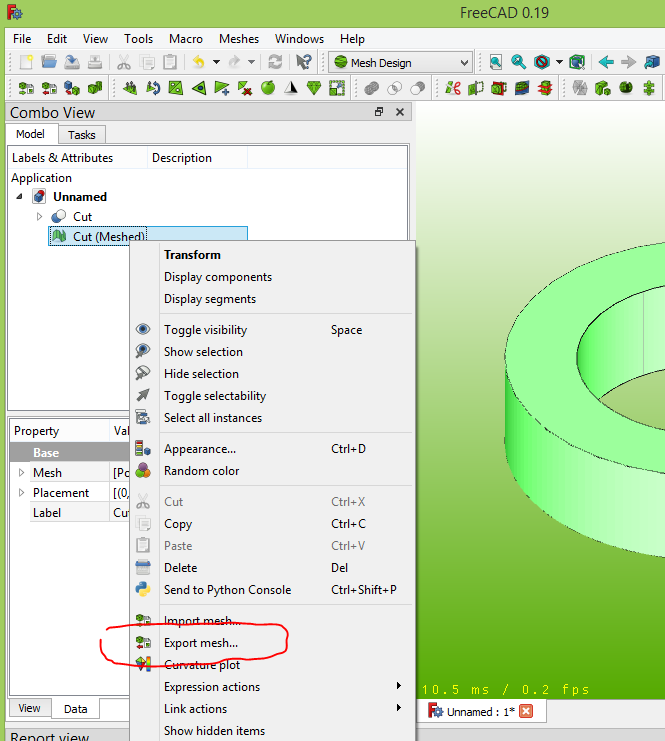Image resolution: width=665 pixels, height=741 pixels.
Task: Close the Unnamed : 1* document tab
Action: pos(526,711)
